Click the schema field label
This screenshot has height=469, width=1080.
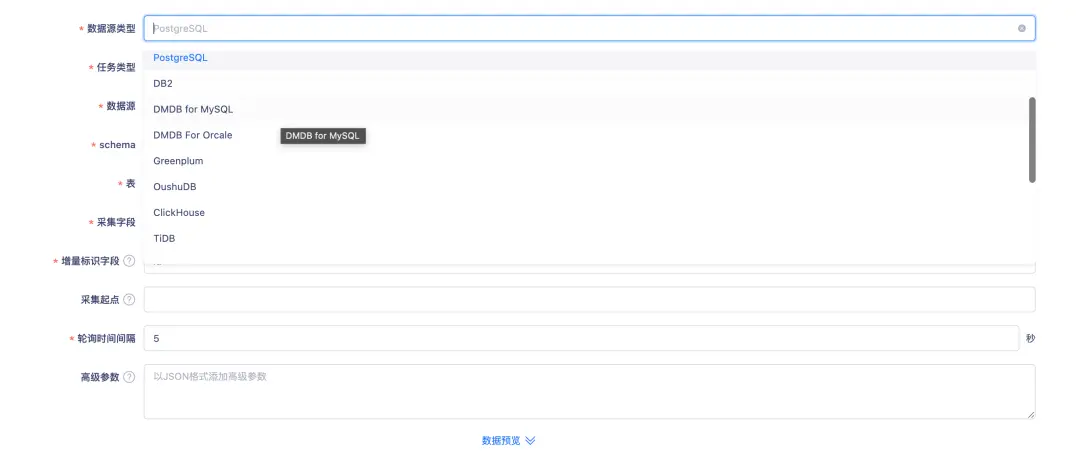pos(118,145)
